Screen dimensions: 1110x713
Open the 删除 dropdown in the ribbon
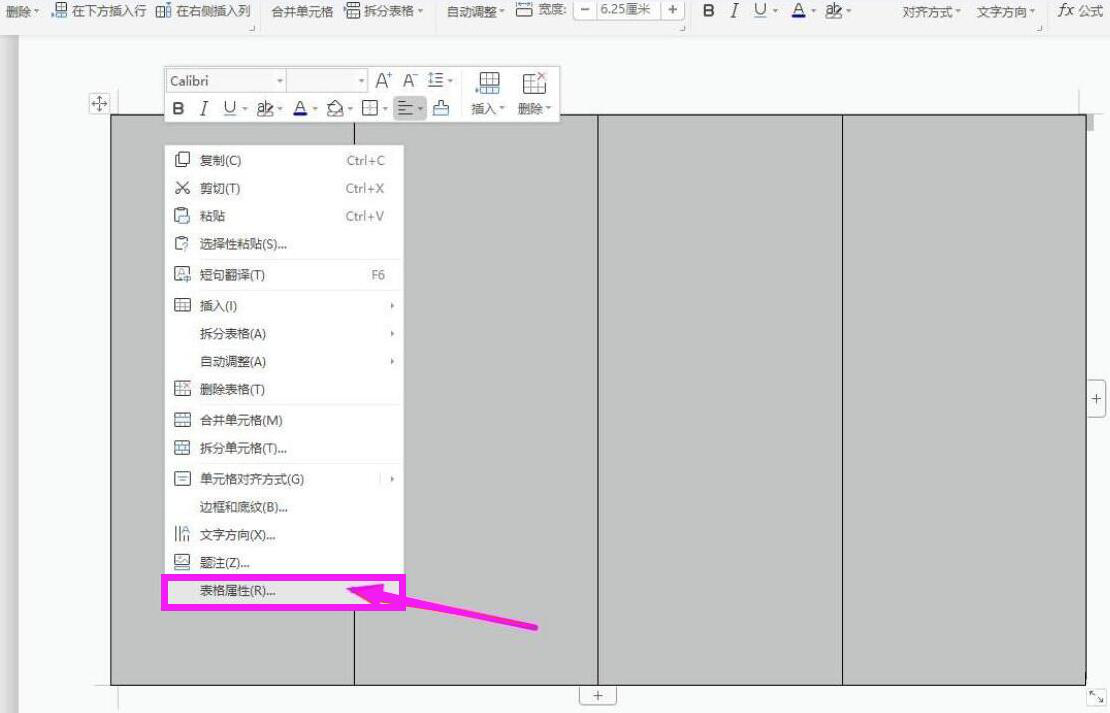point(21,11)
